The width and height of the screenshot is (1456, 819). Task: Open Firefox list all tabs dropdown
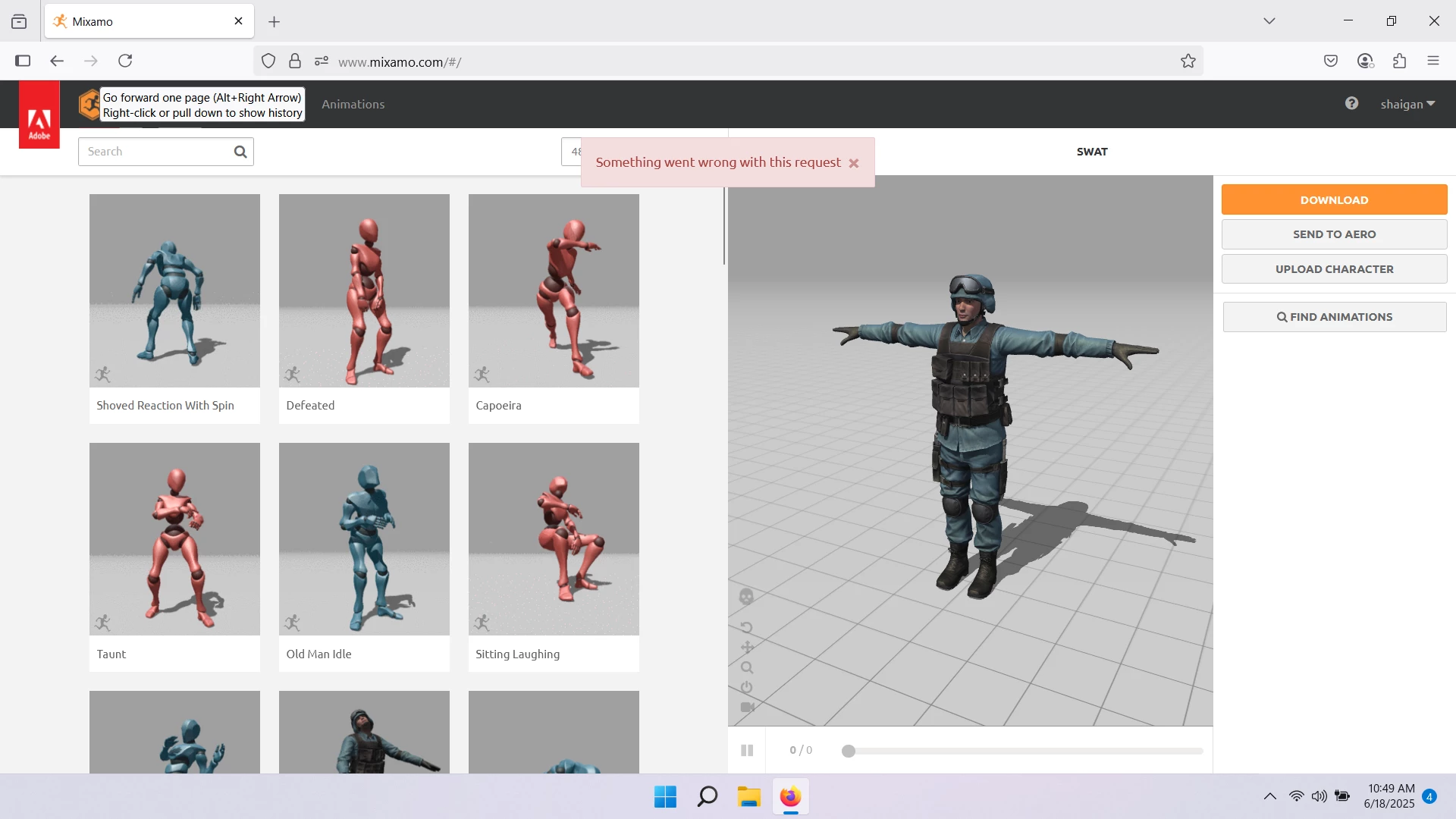click(1269, 21)
